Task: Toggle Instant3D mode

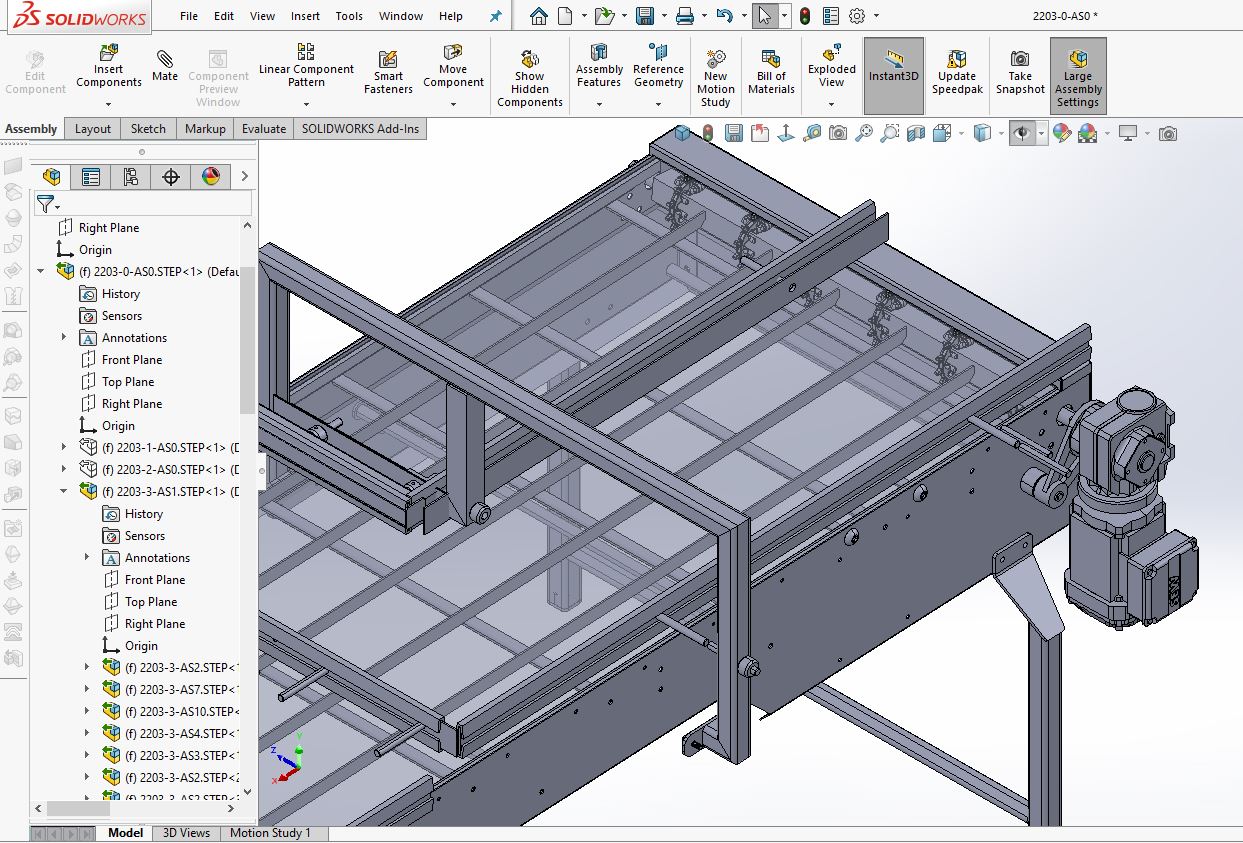Action: 893,76
